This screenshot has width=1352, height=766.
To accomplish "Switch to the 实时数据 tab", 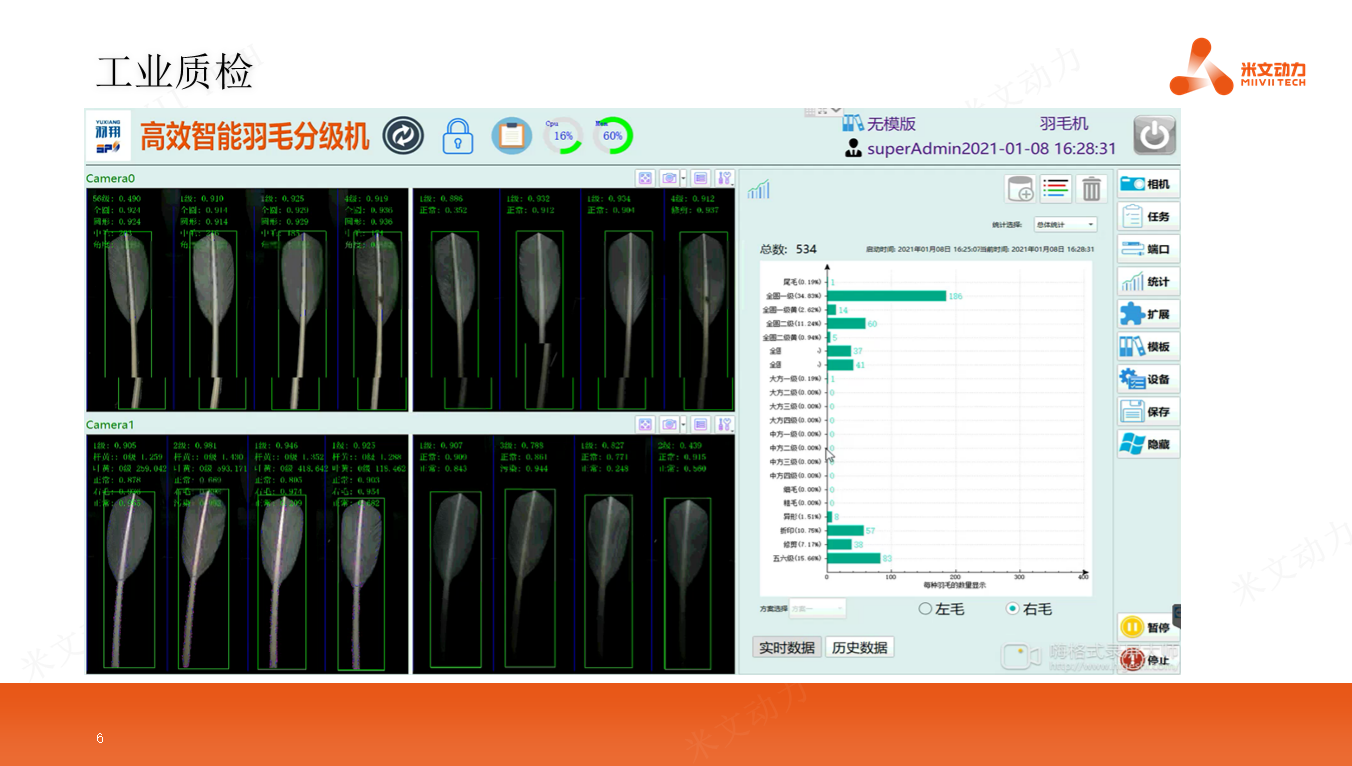I will click(x=787, y=647).
